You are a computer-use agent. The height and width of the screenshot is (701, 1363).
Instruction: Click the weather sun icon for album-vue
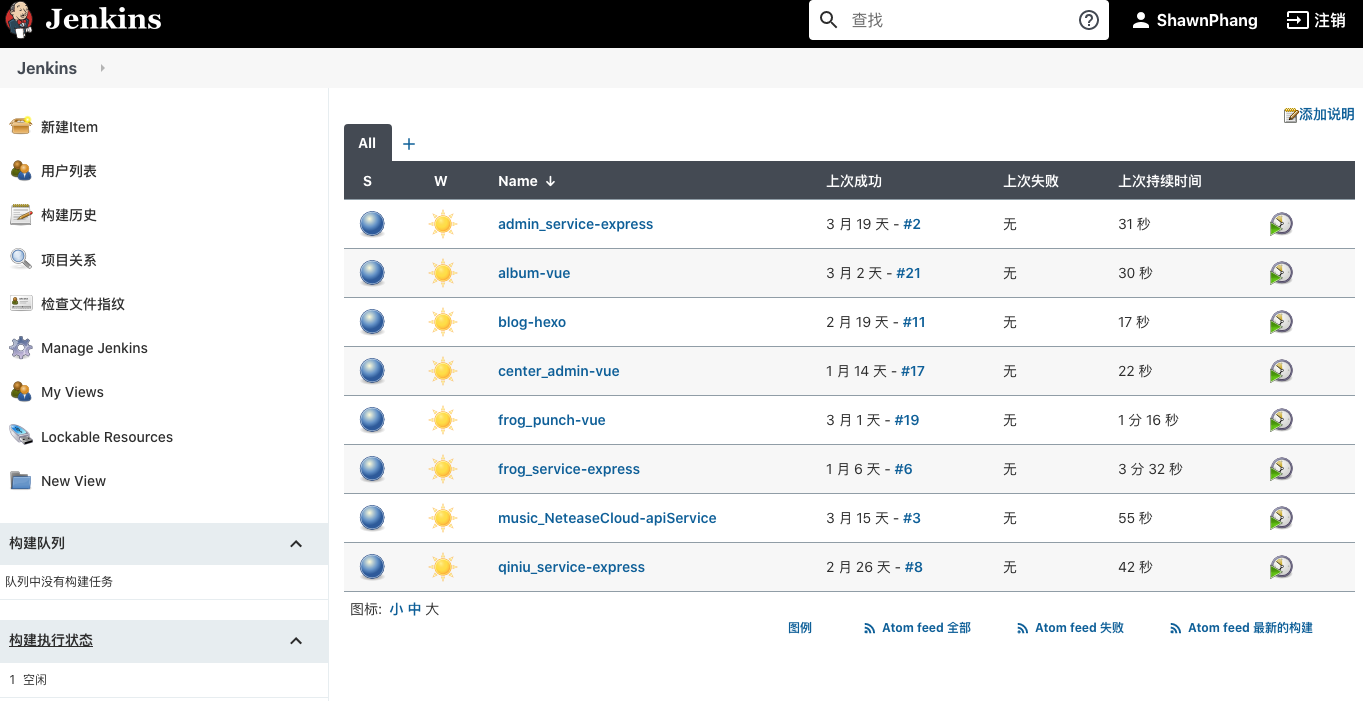pyautogui.click(x=442, y=273)
